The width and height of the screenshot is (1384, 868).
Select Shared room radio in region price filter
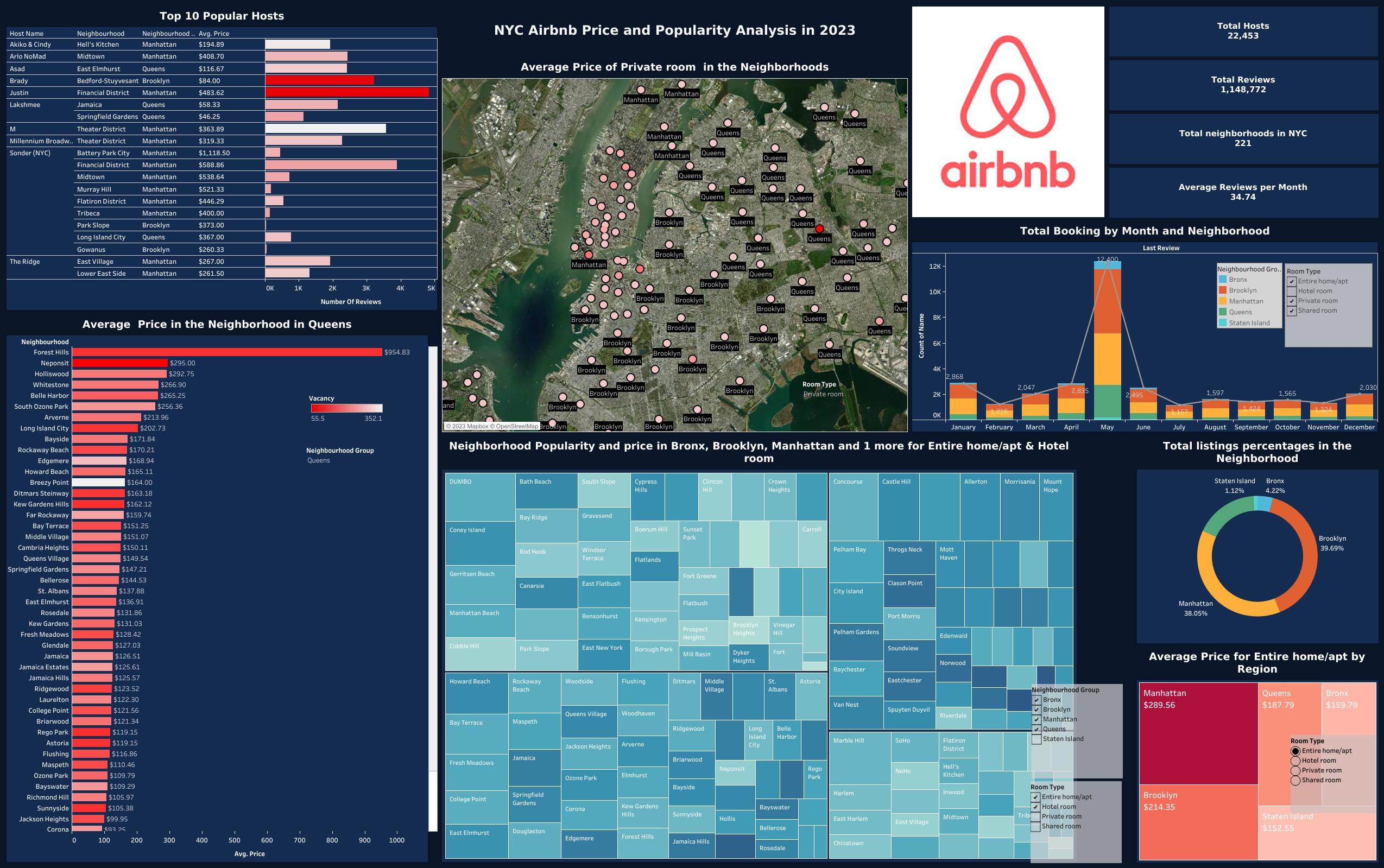pos(1295,780)
